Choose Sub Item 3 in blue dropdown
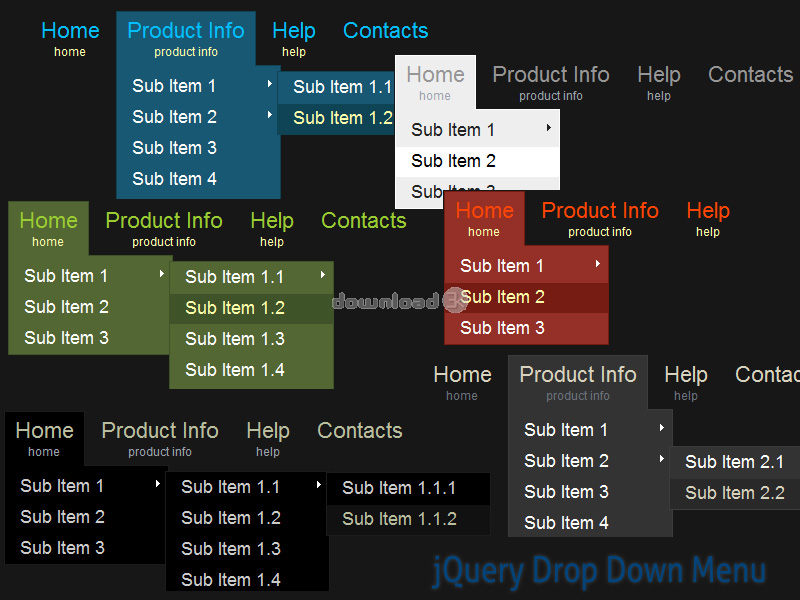Image resolution: width=800 pixels, height=600 pixels. point(198,148)
